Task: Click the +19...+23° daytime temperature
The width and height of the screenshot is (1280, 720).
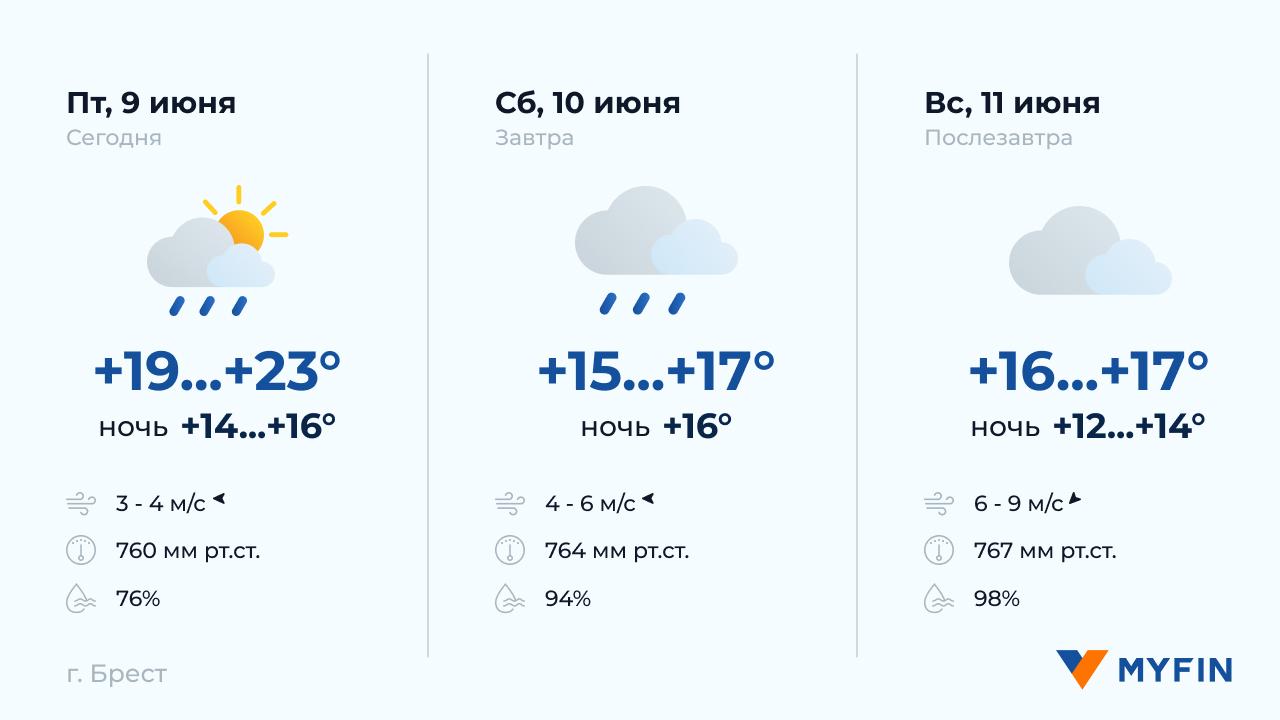Action: (x=217, y=372)
